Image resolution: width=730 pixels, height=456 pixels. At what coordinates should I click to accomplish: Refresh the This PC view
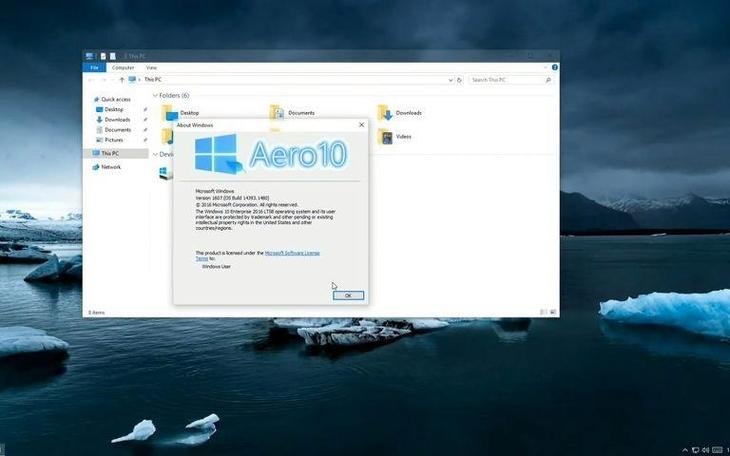pos(459,80)
